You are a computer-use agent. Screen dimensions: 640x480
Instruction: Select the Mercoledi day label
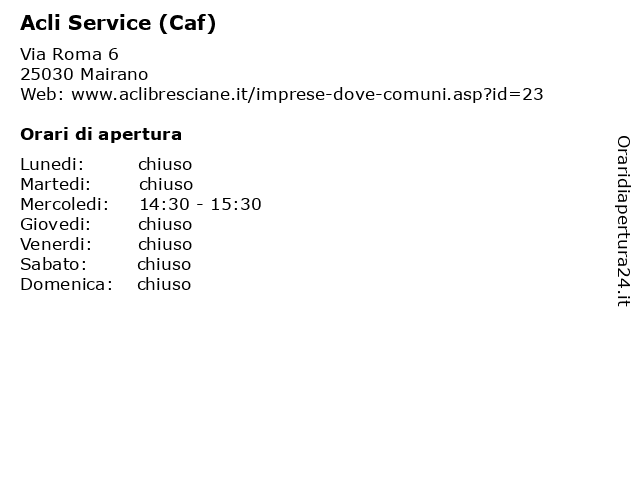(x=64, y=204)
